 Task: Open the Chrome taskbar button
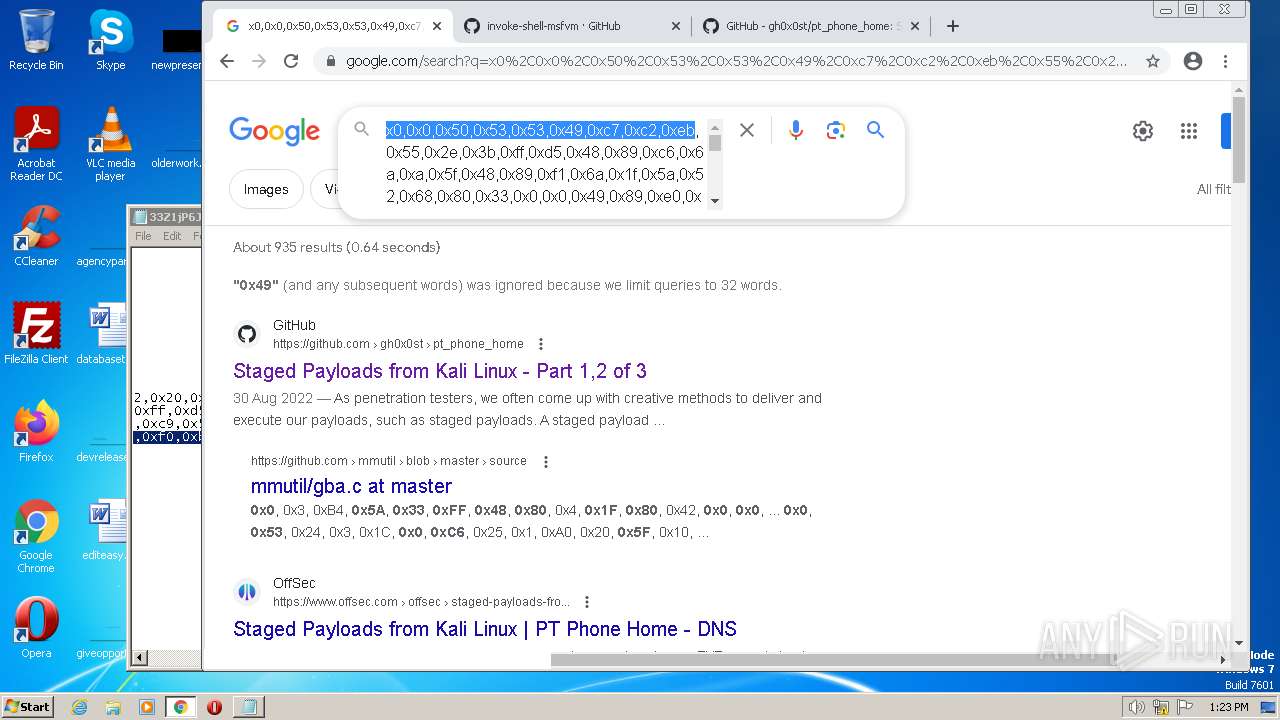point(180,707)
